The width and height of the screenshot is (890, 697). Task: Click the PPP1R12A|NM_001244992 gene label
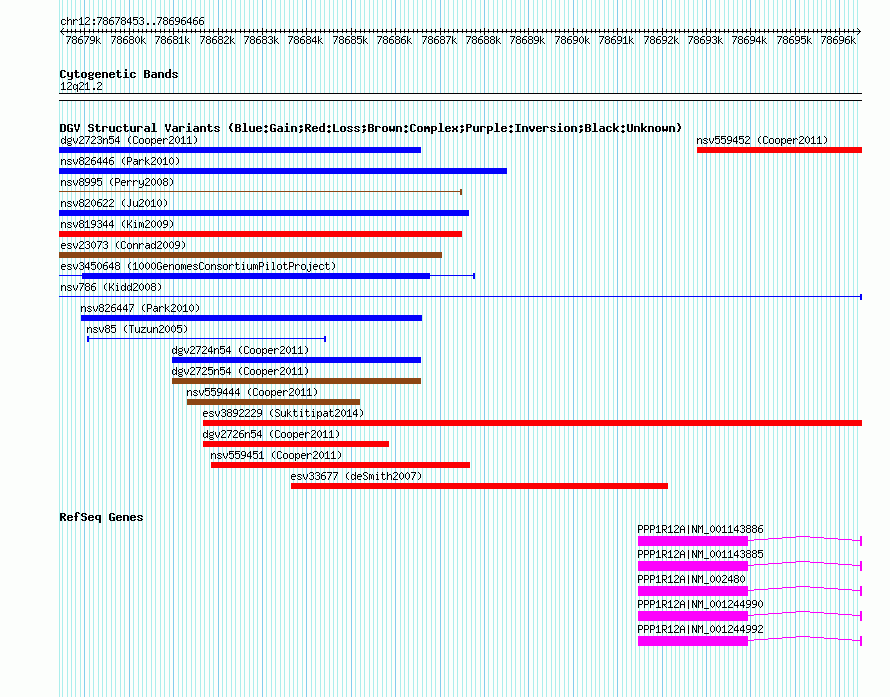click(700, 629)
